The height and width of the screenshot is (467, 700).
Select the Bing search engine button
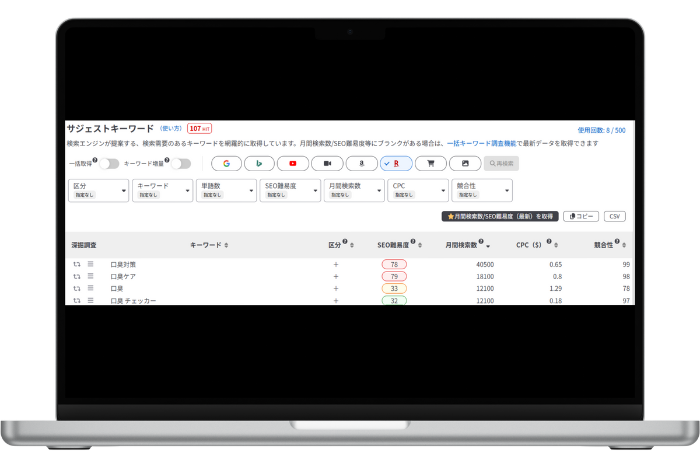pos(260,163)
